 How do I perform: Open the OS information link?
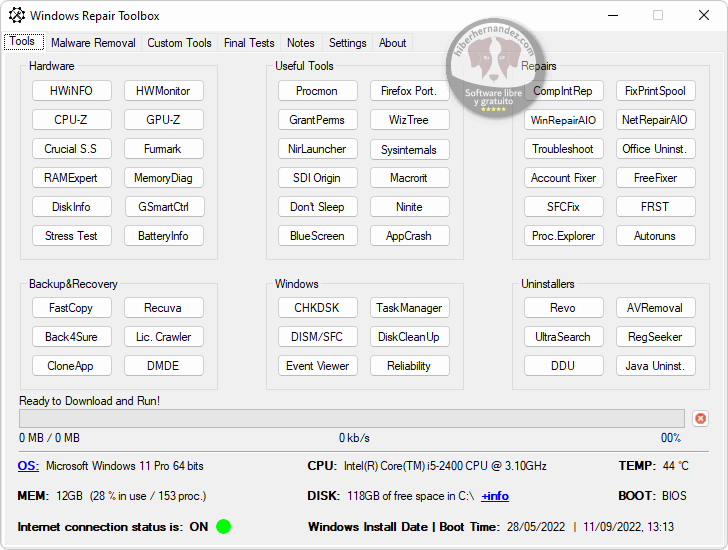point(28,466)
